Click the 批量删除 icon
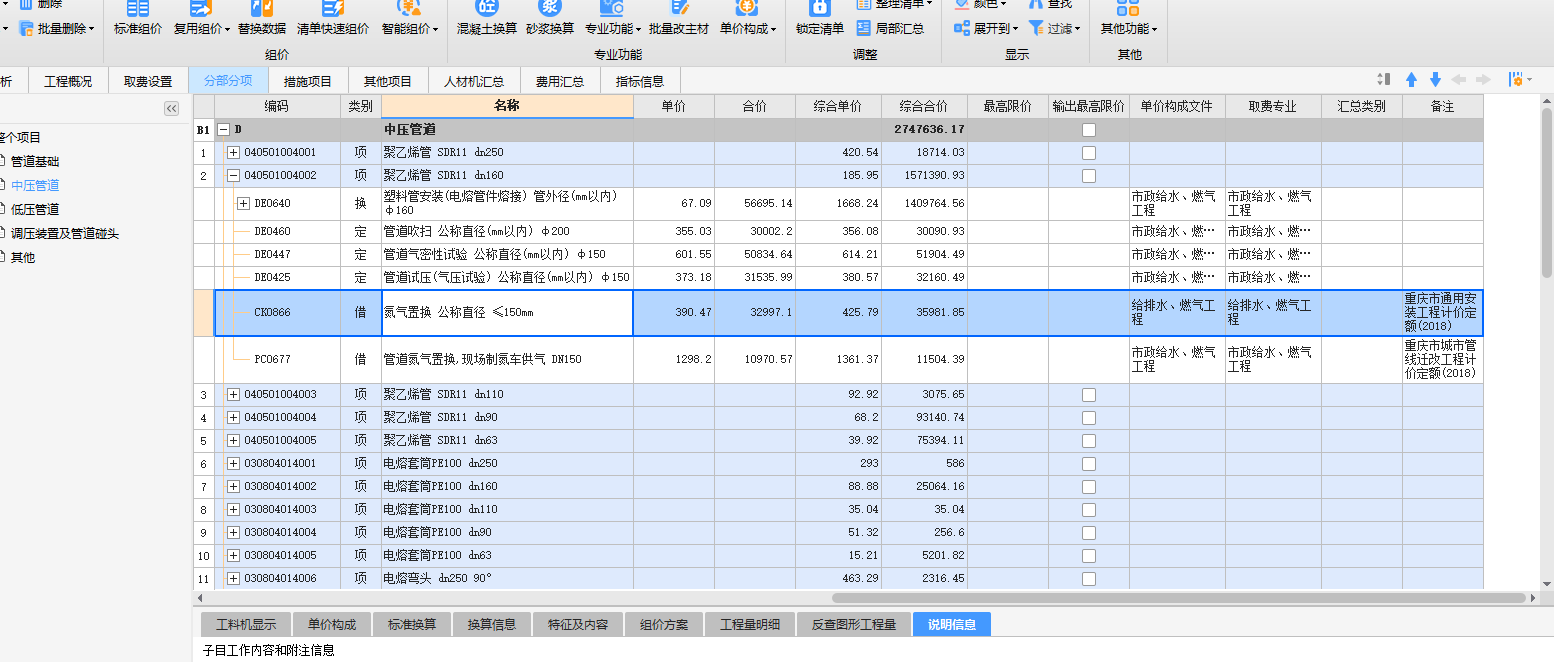Screen dimensions: 1554x662 pos(26,29)
